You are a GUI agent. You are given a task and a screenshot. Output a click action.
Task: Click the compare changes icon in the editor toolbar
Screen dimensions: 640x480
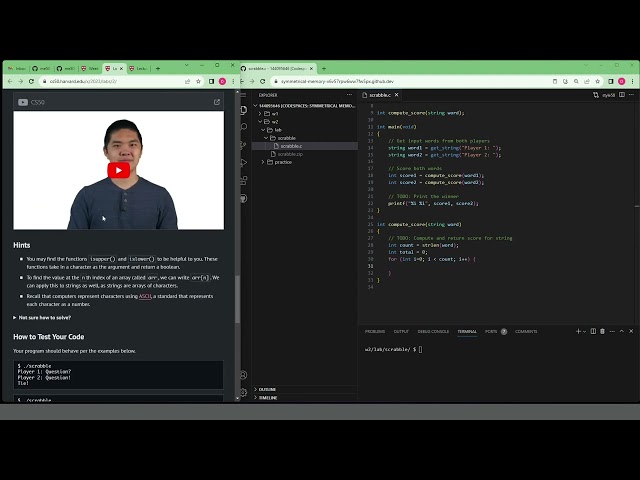(x=596, y=95)
